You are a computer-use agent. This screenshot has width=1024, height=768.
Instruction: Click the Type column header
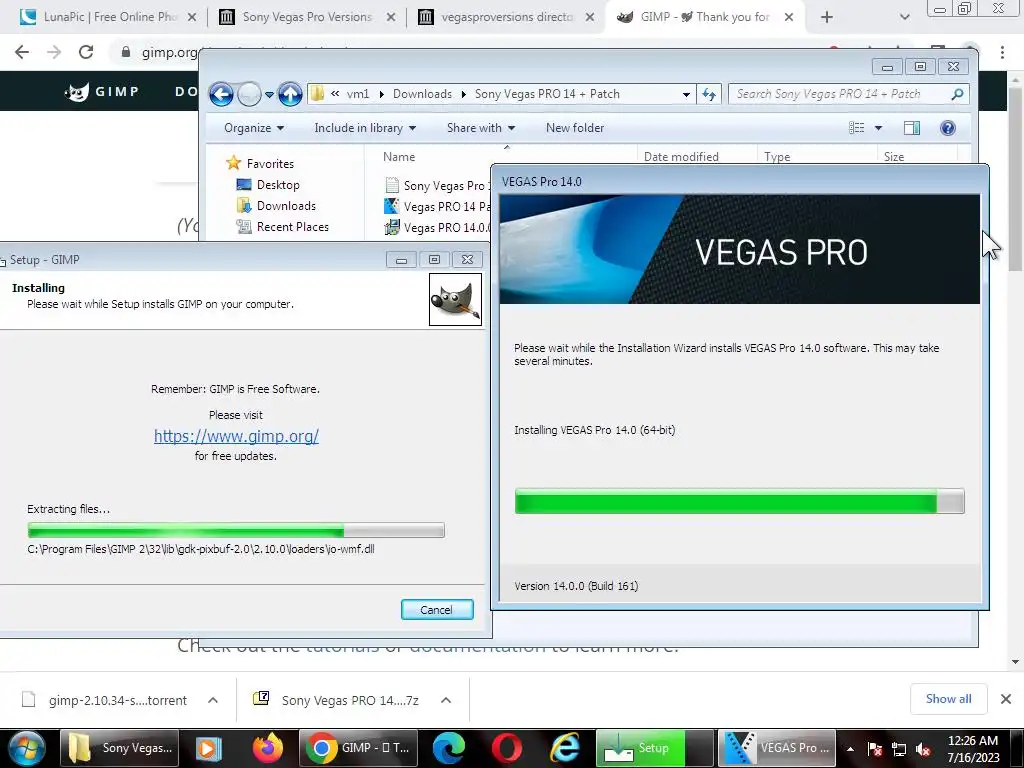(777, 157)
